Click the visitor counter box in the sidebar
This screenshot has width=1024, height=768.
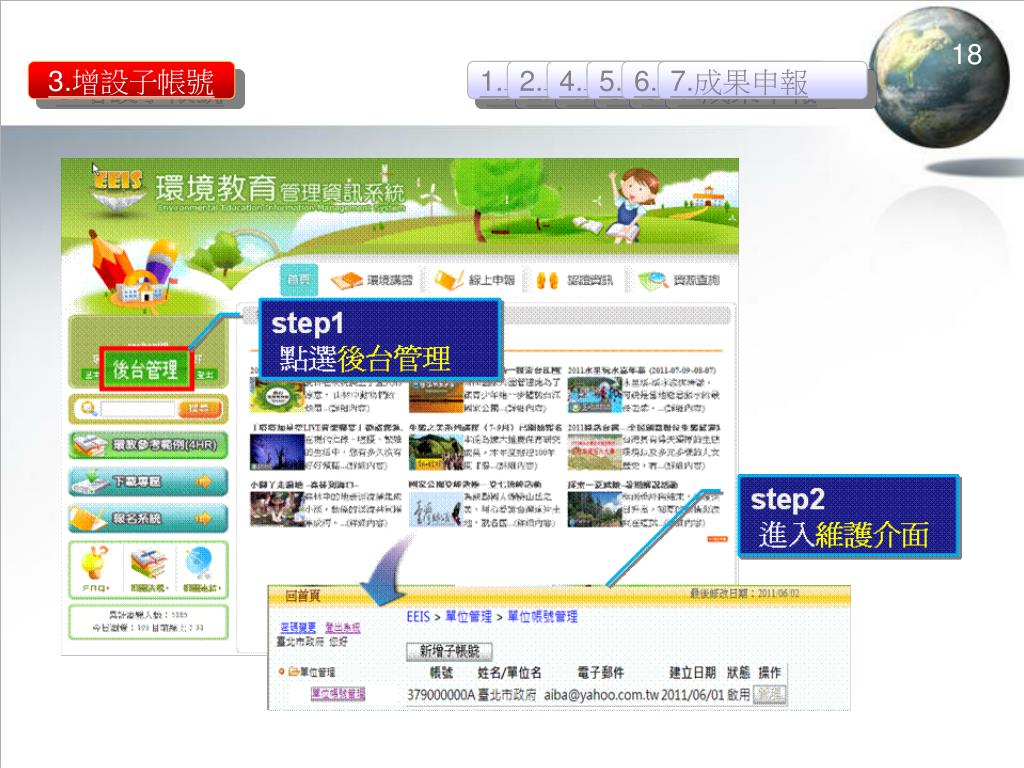148,621
